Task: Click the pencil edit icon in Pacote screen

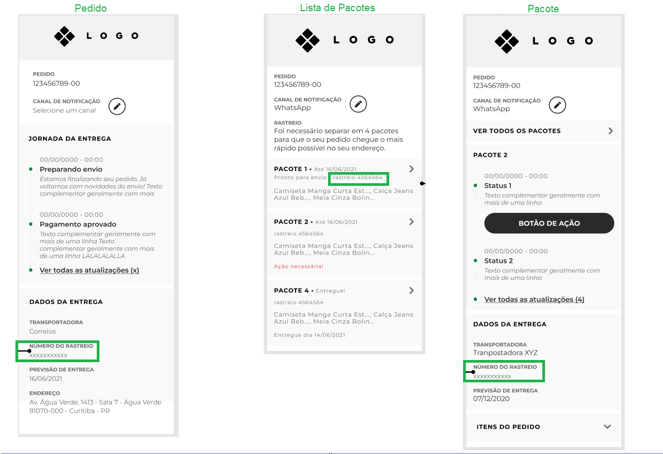Action: pyautogui.click(x=557, y=105)
